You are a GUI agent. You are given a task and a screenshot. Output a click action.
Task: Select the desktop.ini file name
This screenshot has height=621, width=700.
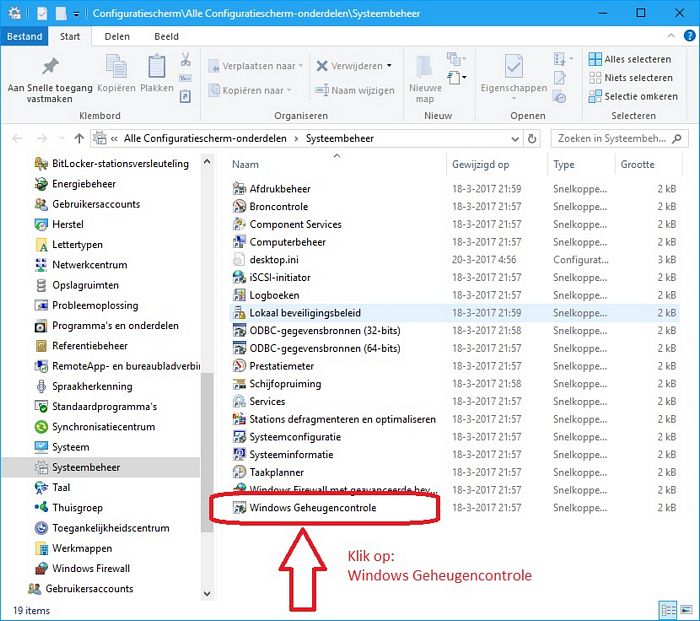click(274, 259)
